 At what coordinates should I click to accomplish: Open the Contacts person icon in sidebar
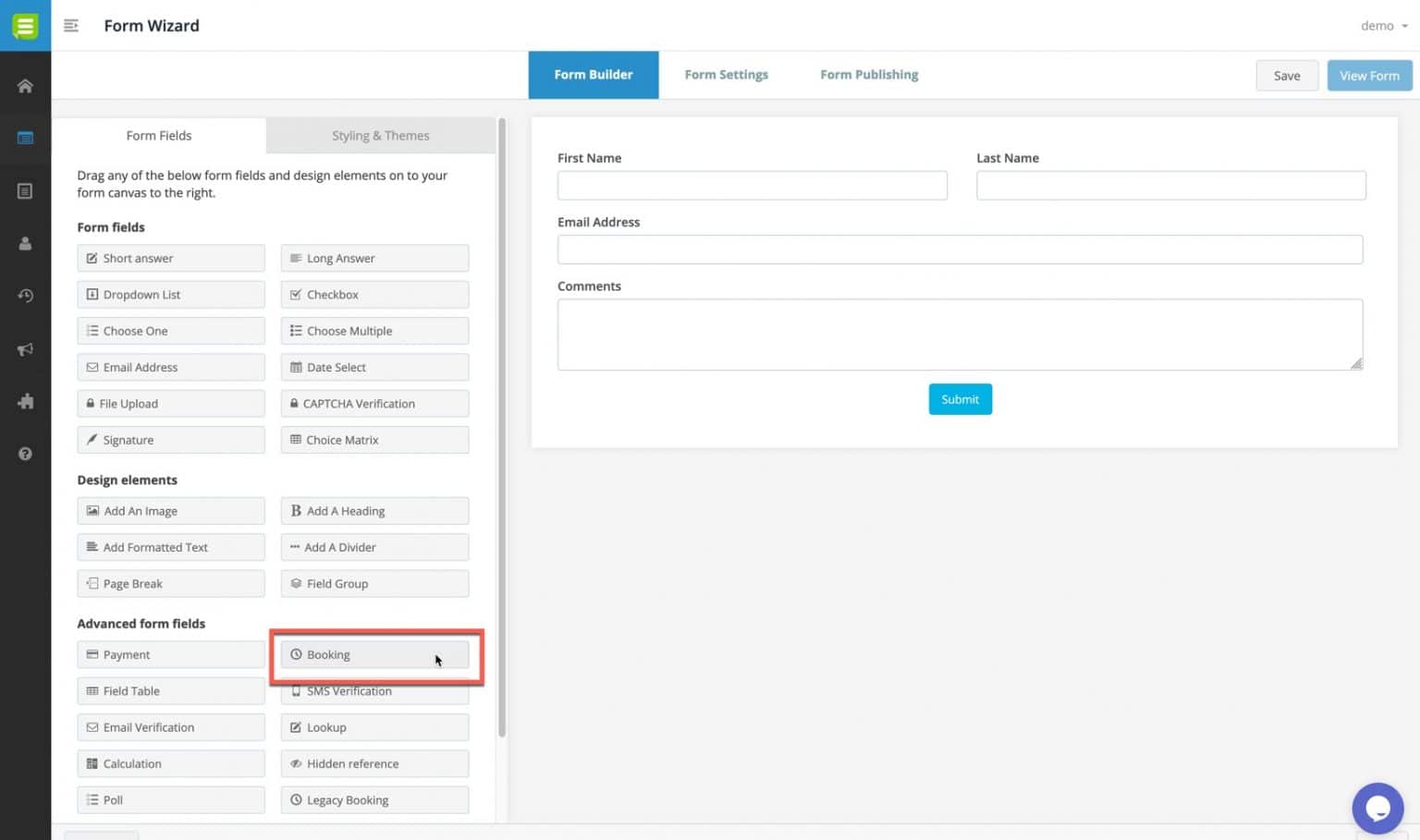click(x=25, y=243)
